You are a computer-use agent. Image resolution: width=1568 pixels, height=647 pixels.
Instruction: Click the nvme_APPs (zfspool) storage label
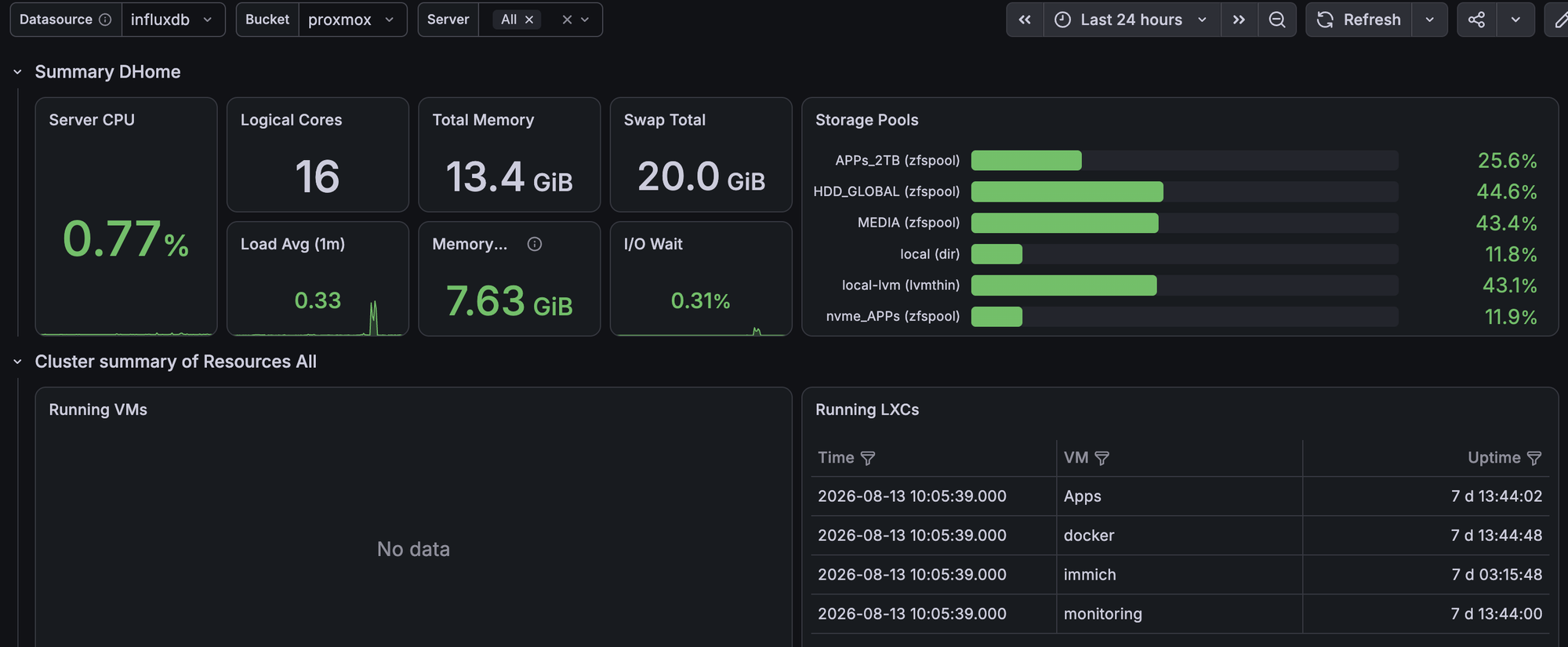pos(893,316)
